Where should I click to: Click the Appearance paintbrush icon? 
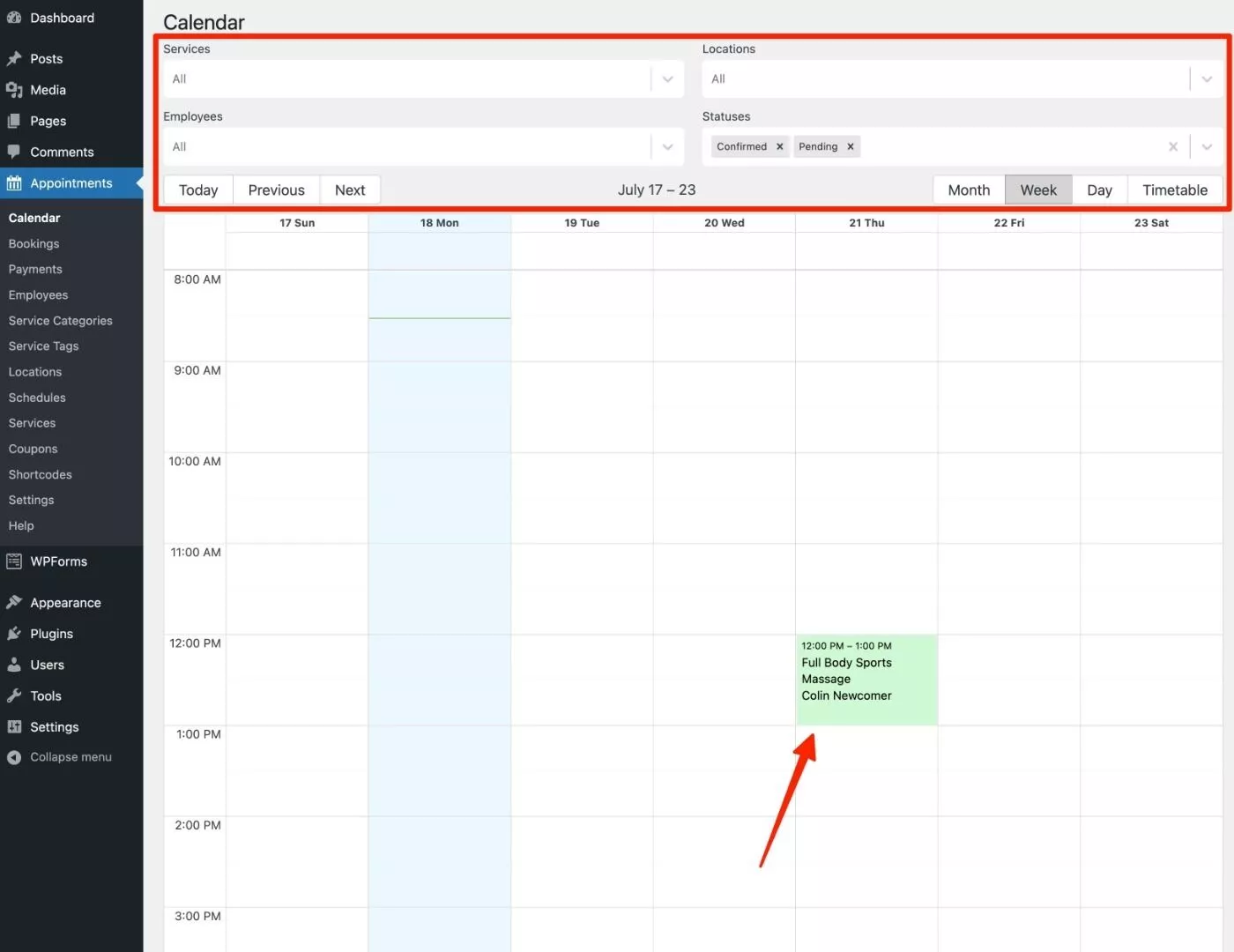coord(14,603)
